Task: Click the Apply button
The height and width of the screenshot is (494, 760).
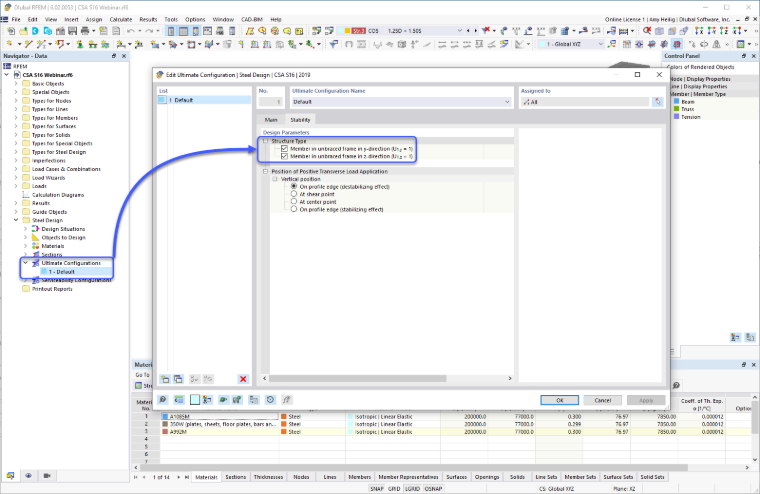Action: click(x=646, y=400)
